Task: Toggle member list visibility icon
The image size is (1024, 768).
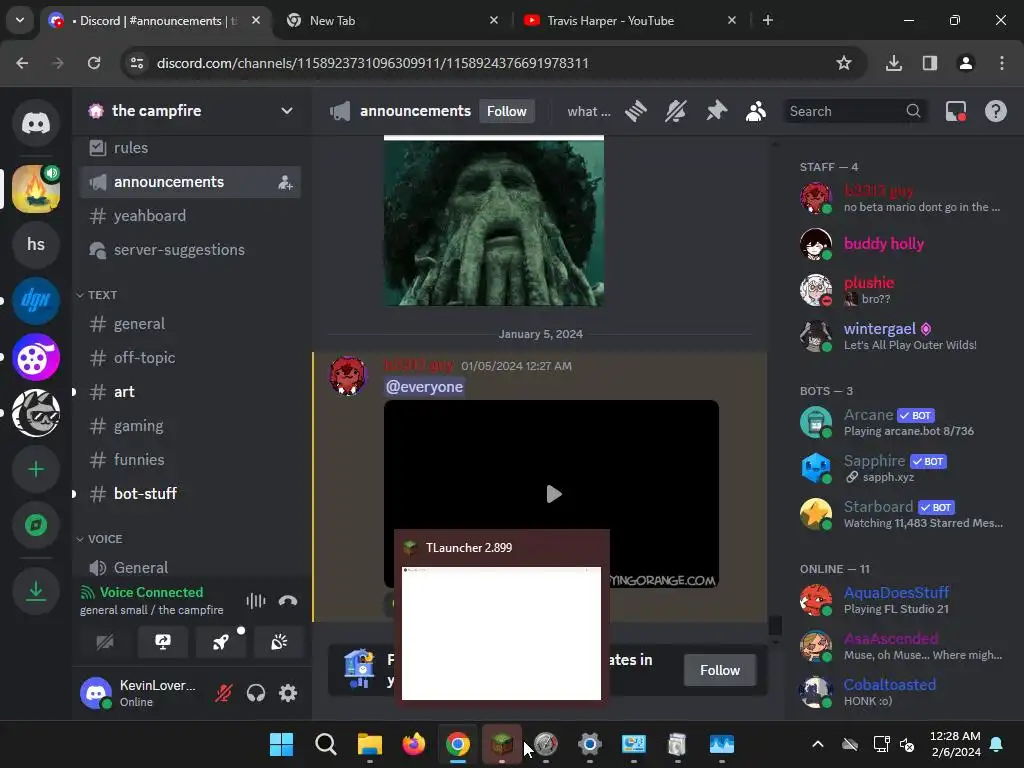Action: click(x=756, y=111)
